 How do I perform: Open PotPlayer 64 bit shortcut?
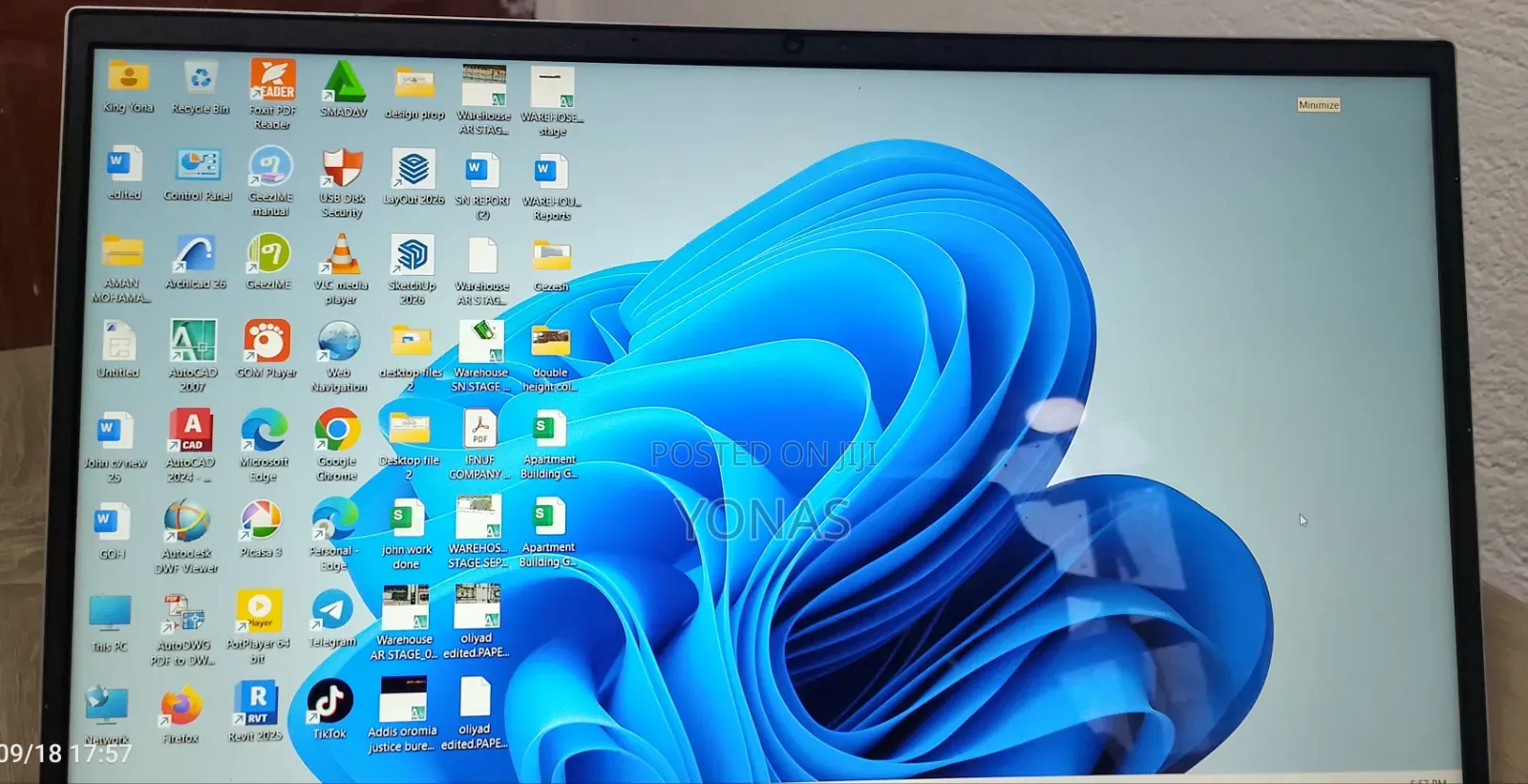coord(259,626)
